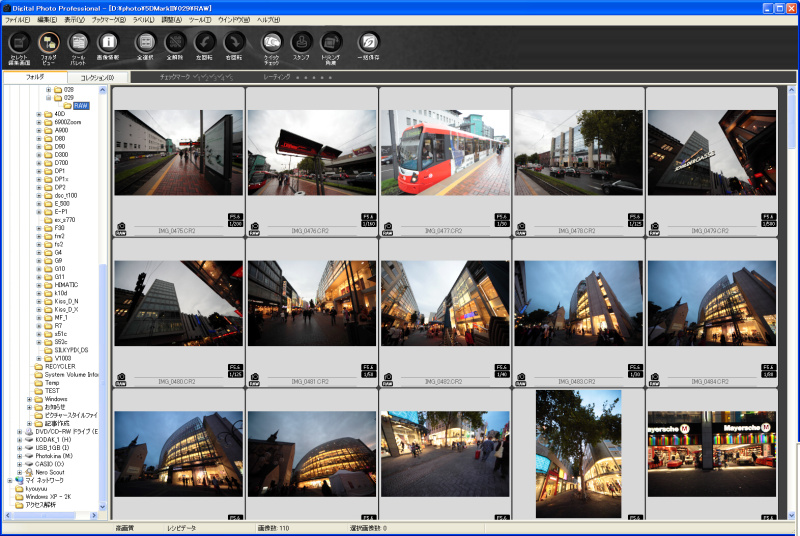Screen dimensions: 800x536
Task: Open the 編集(E) menu
Action: 47,20
